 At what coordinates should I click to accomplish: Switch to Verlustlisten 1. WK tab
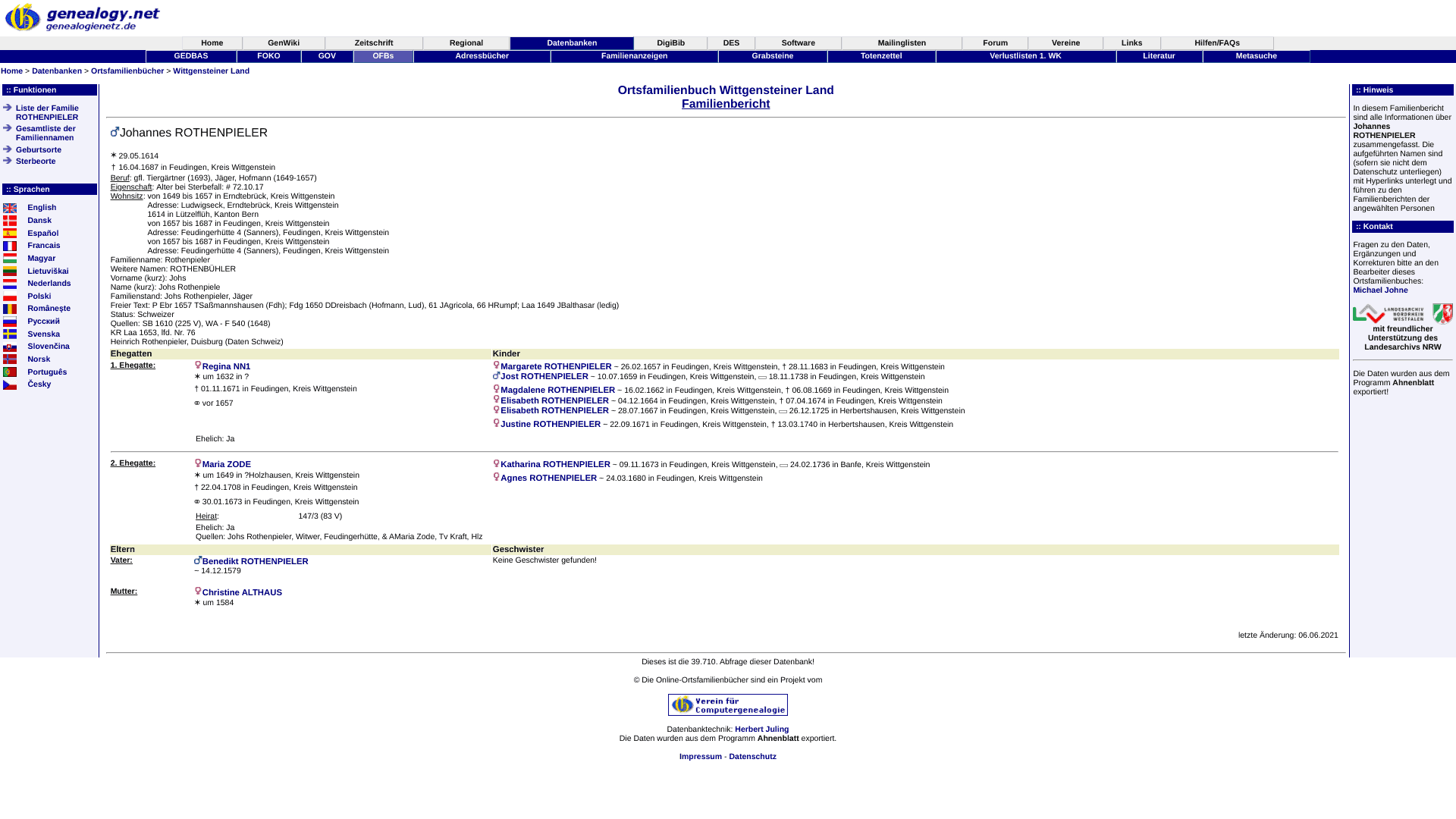click(1025, 56)
